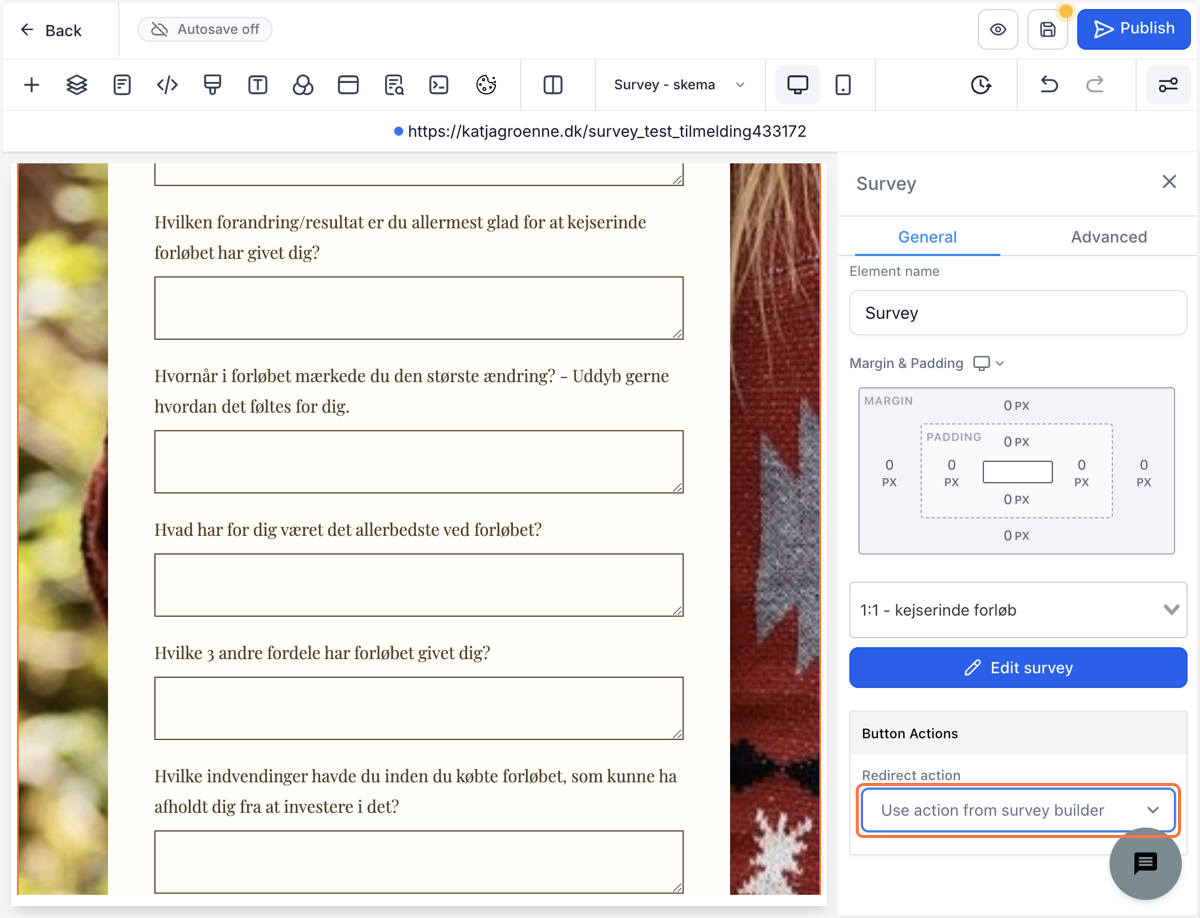
Task: Switch to desktop view
Action: [x=798, y=85]
